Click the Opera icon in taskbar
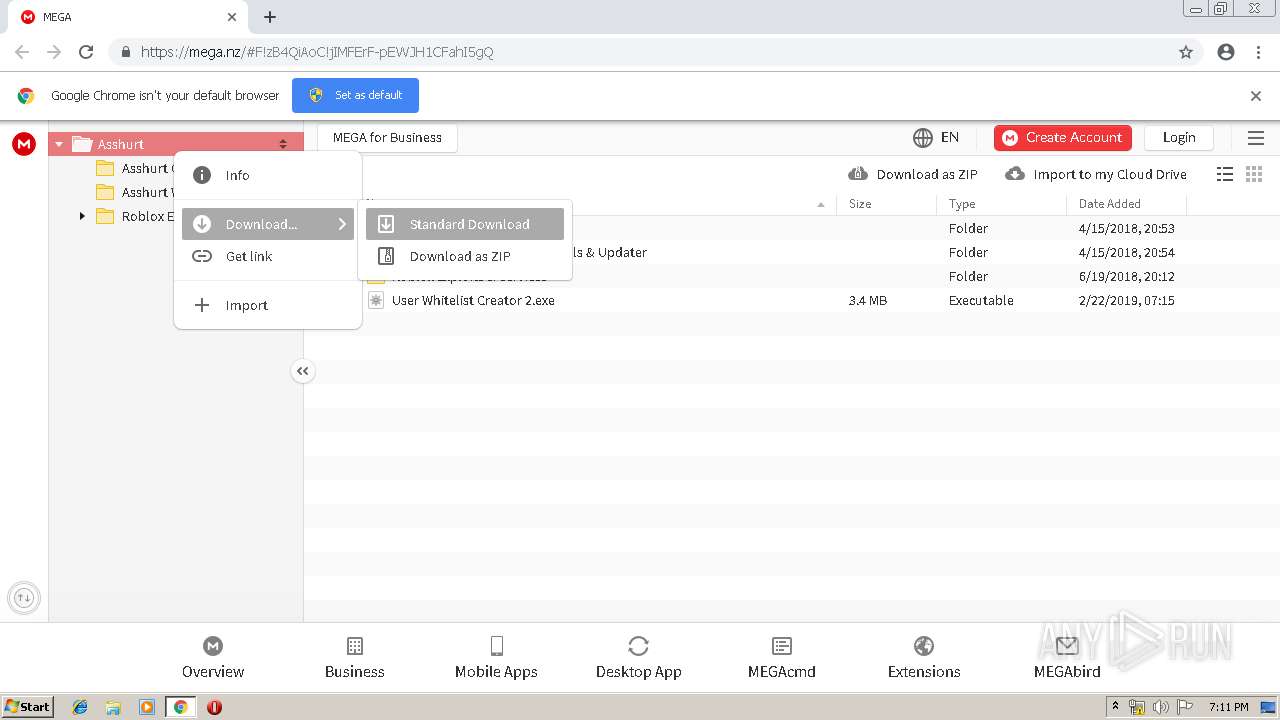This screenshot has height=720, width=1280. point(214,707)
